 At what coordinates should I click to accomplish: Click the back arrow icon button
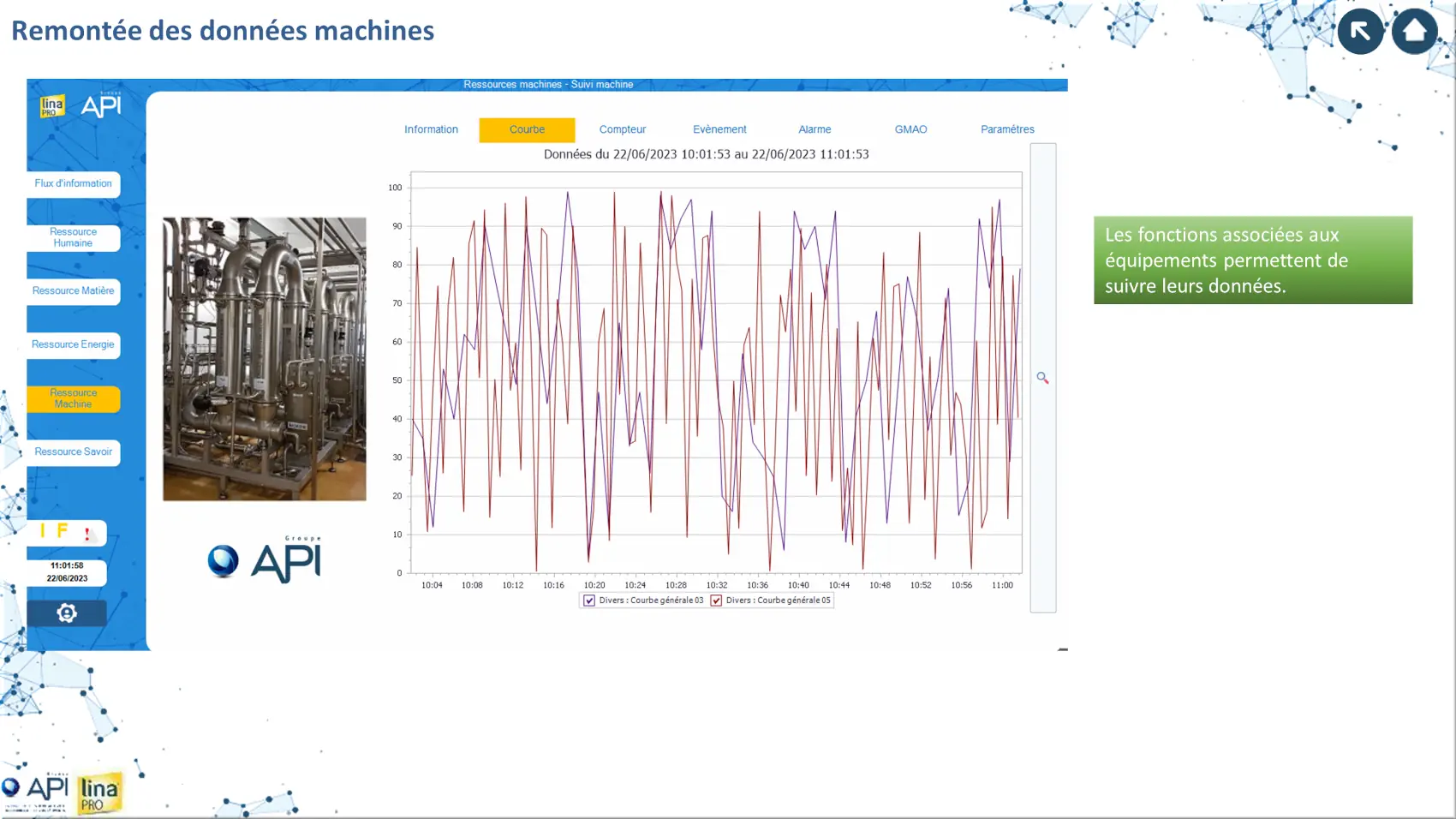pos(1360,32)
